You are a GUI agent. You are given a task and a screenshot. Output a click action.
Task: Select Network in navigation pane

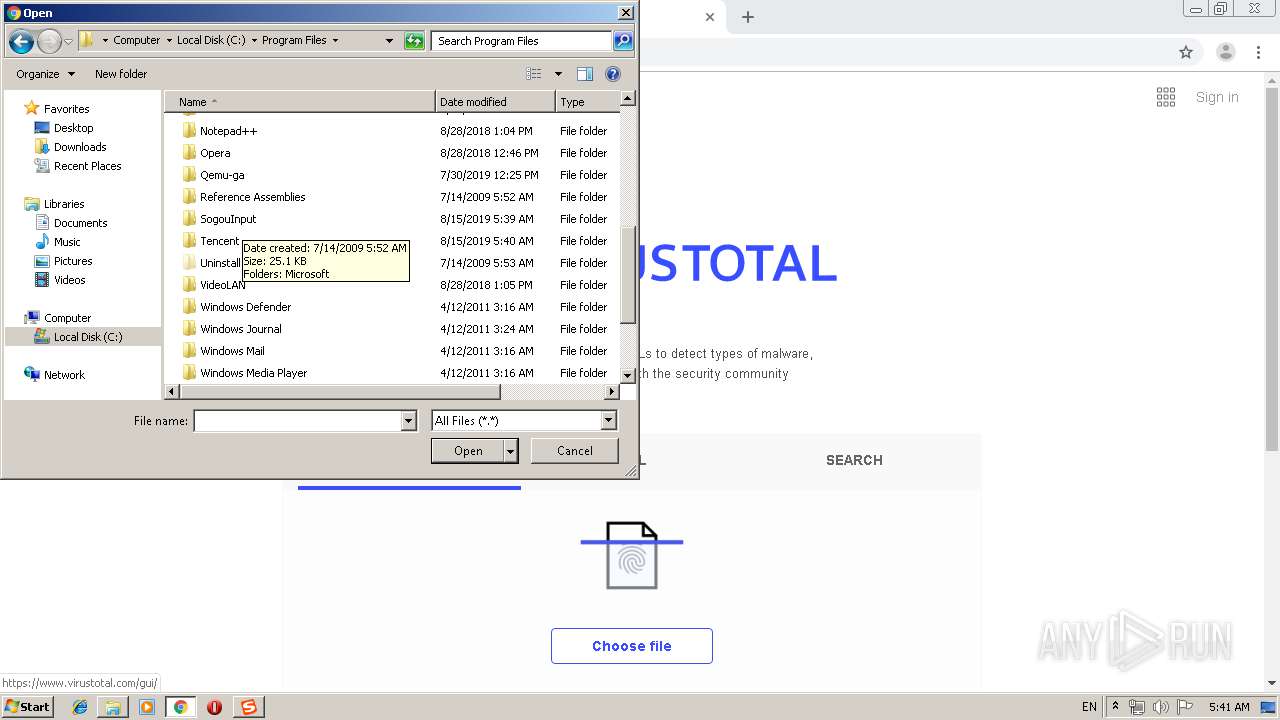(x=64, y=375)
